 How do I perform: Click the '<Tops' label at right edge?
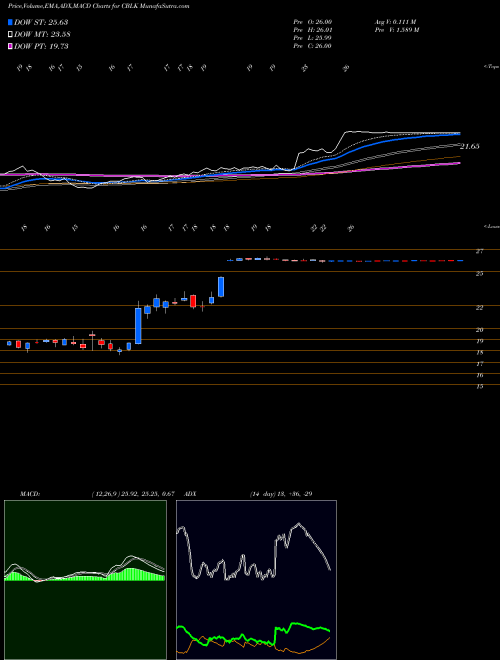pyautogui.click(x=491, y=67)
